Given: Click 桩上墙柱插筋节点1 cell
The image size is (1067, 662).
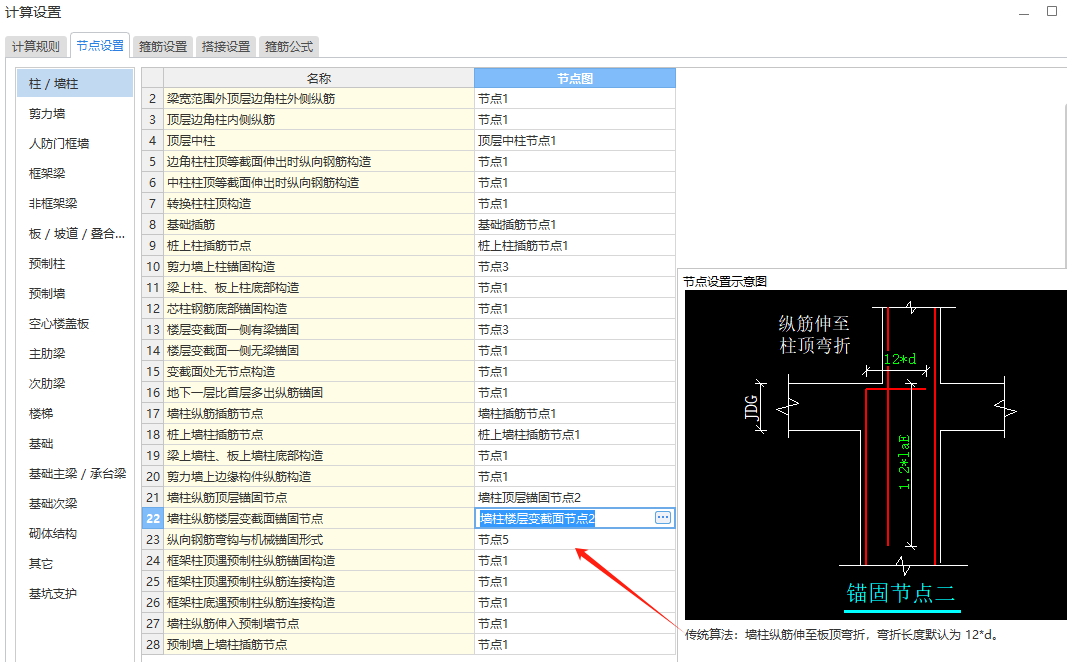Looking at the screenshot, I should click(575, 435).
